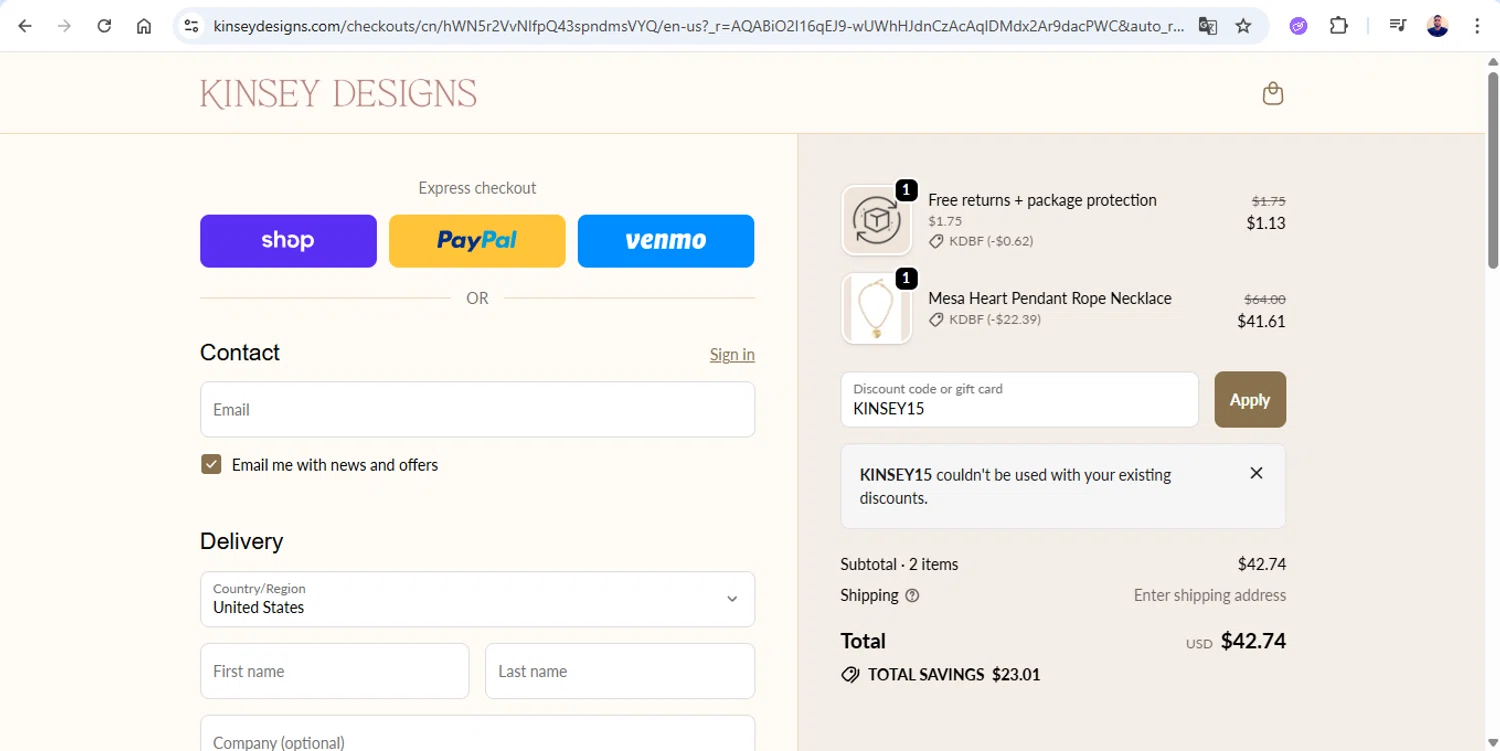This screenshot has height=751, width=1500.
Task: Pay with Shop Pay button
Action: [x=288, y=241]
